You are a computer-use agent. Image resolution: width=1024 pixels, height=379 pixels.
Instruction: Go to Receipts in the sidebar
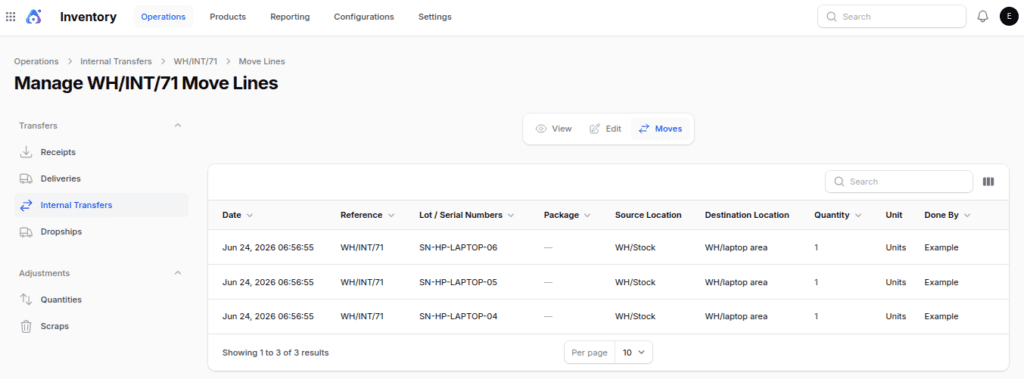[x=101, y=152]
